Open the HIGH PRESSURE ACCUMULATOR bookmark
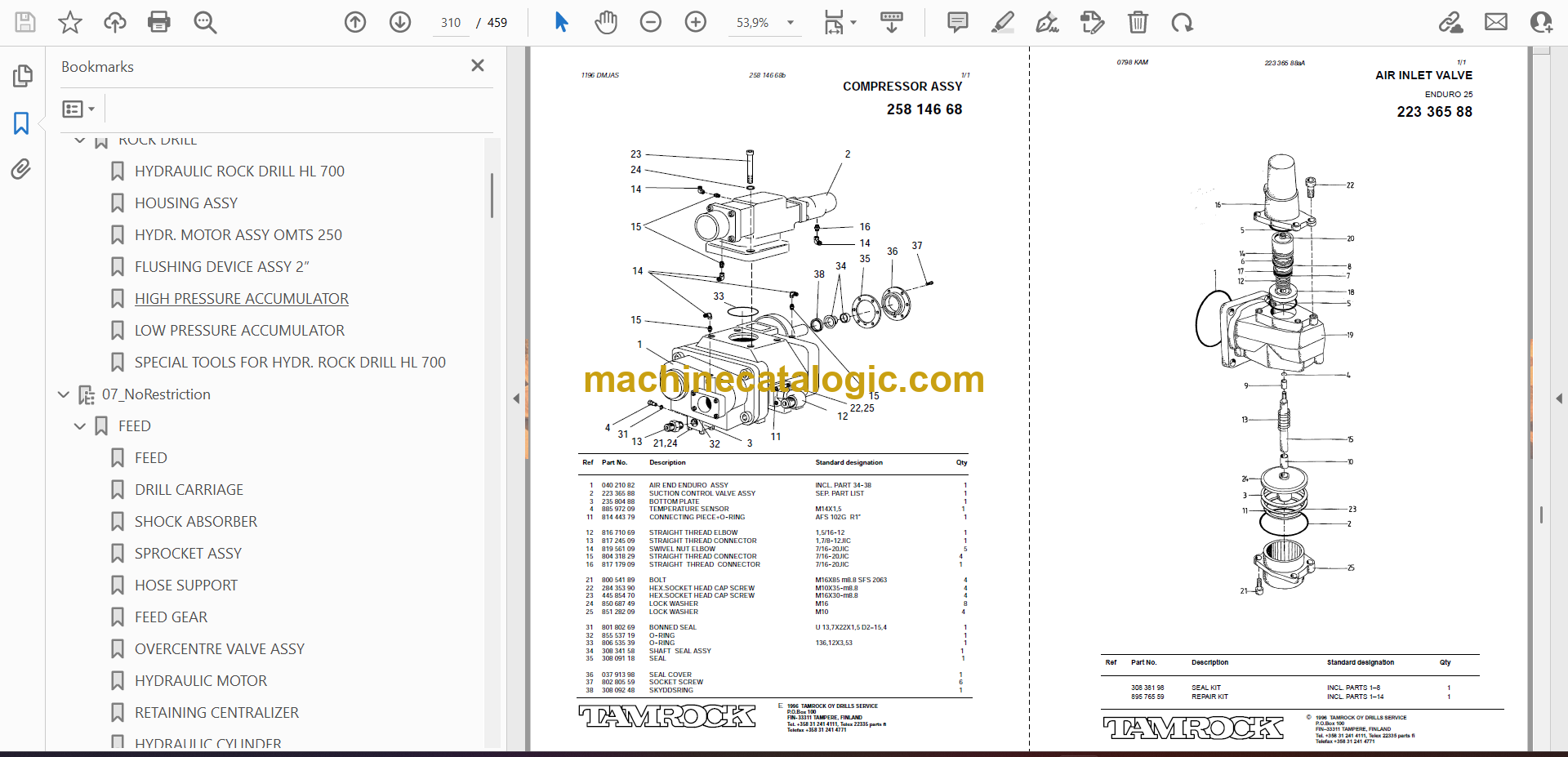 242,299
